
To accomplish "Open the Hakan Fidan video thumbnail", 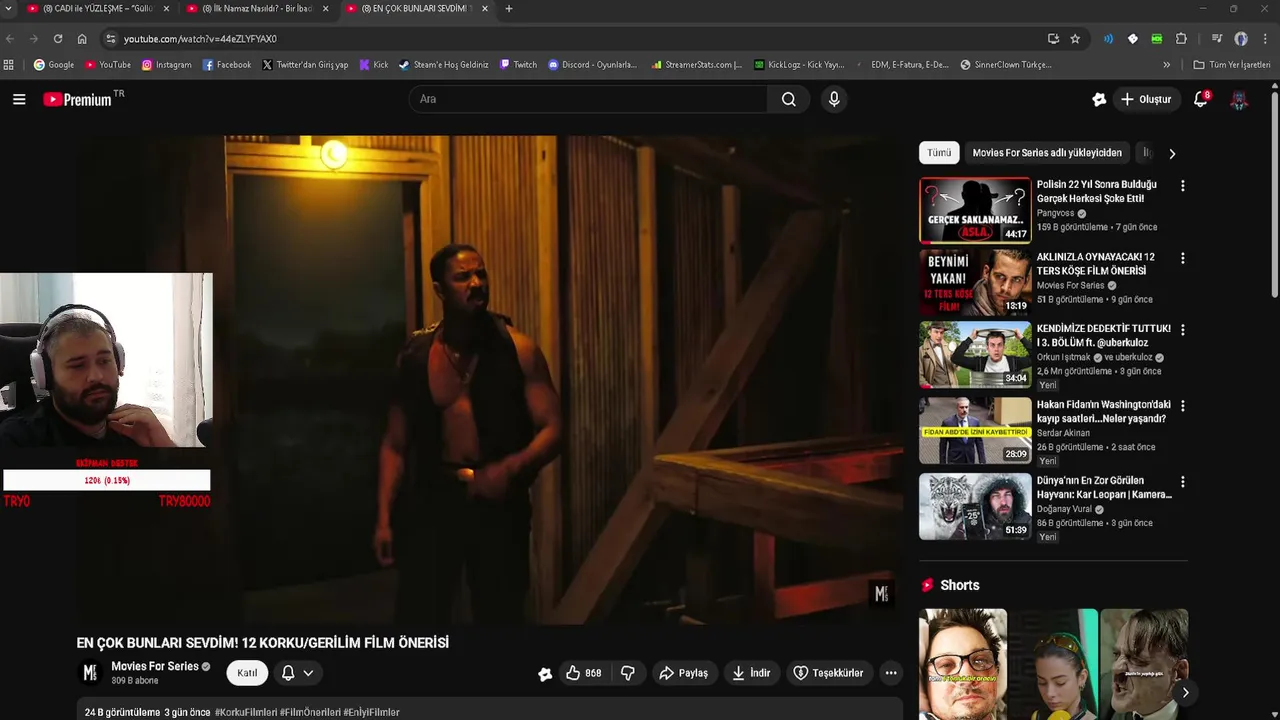I will click(x=975, y=431).
